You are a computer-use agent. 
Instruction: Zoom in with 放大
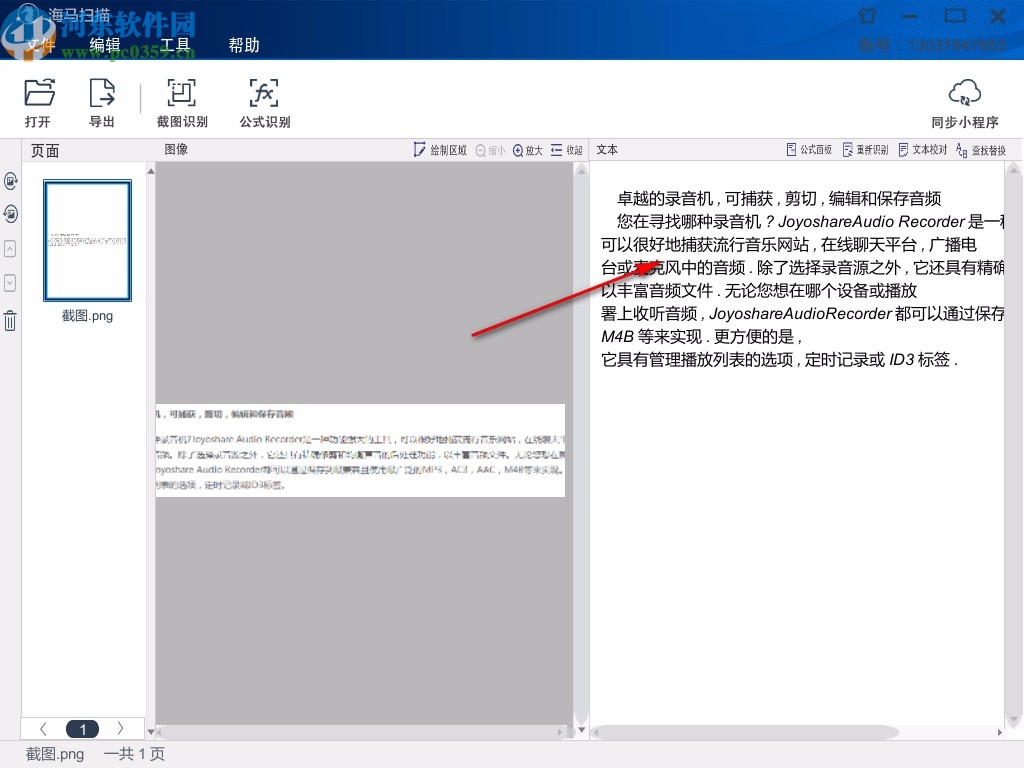tap(527, 149)
